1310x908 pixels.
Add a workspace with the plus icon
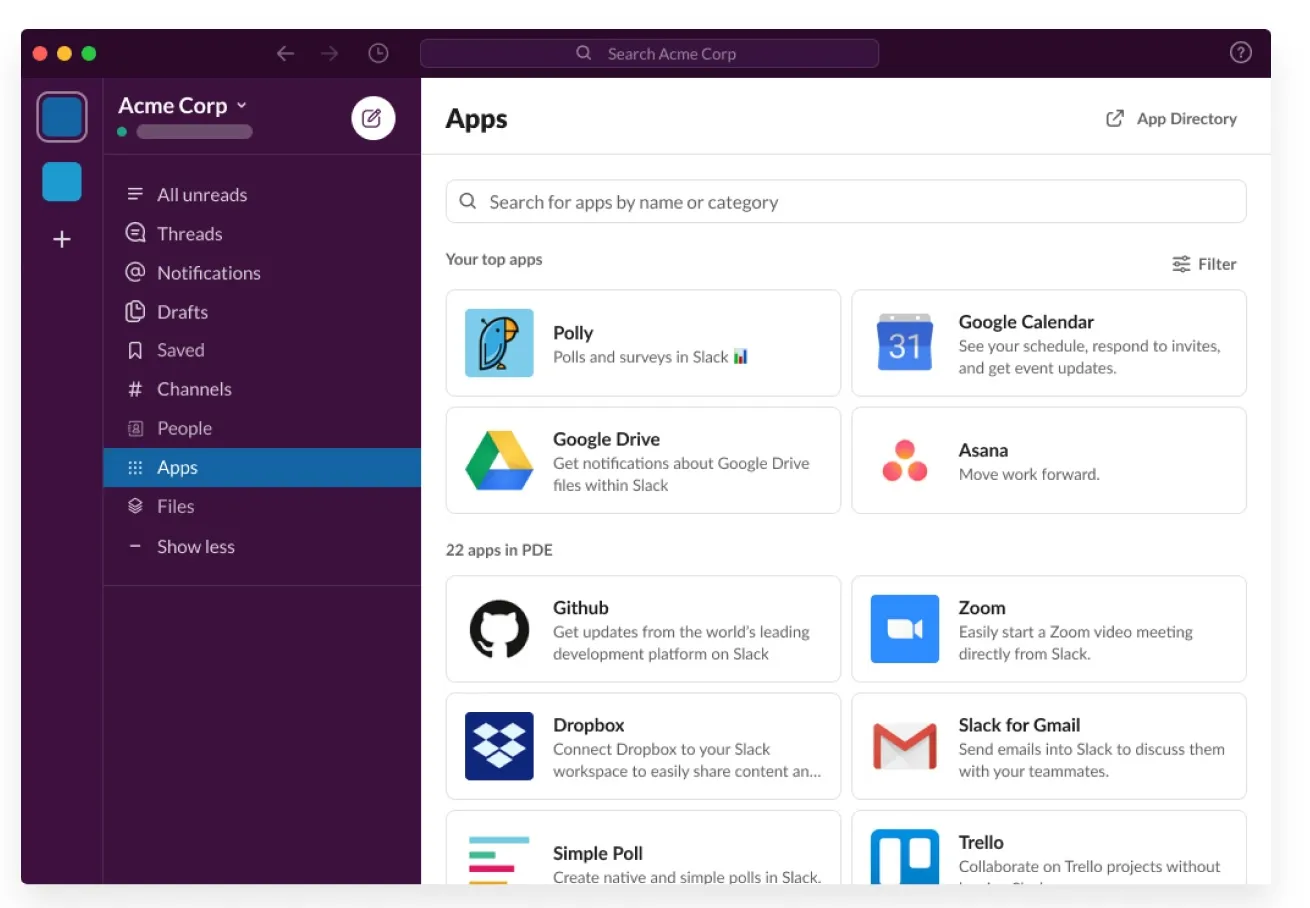pos(62,240)
